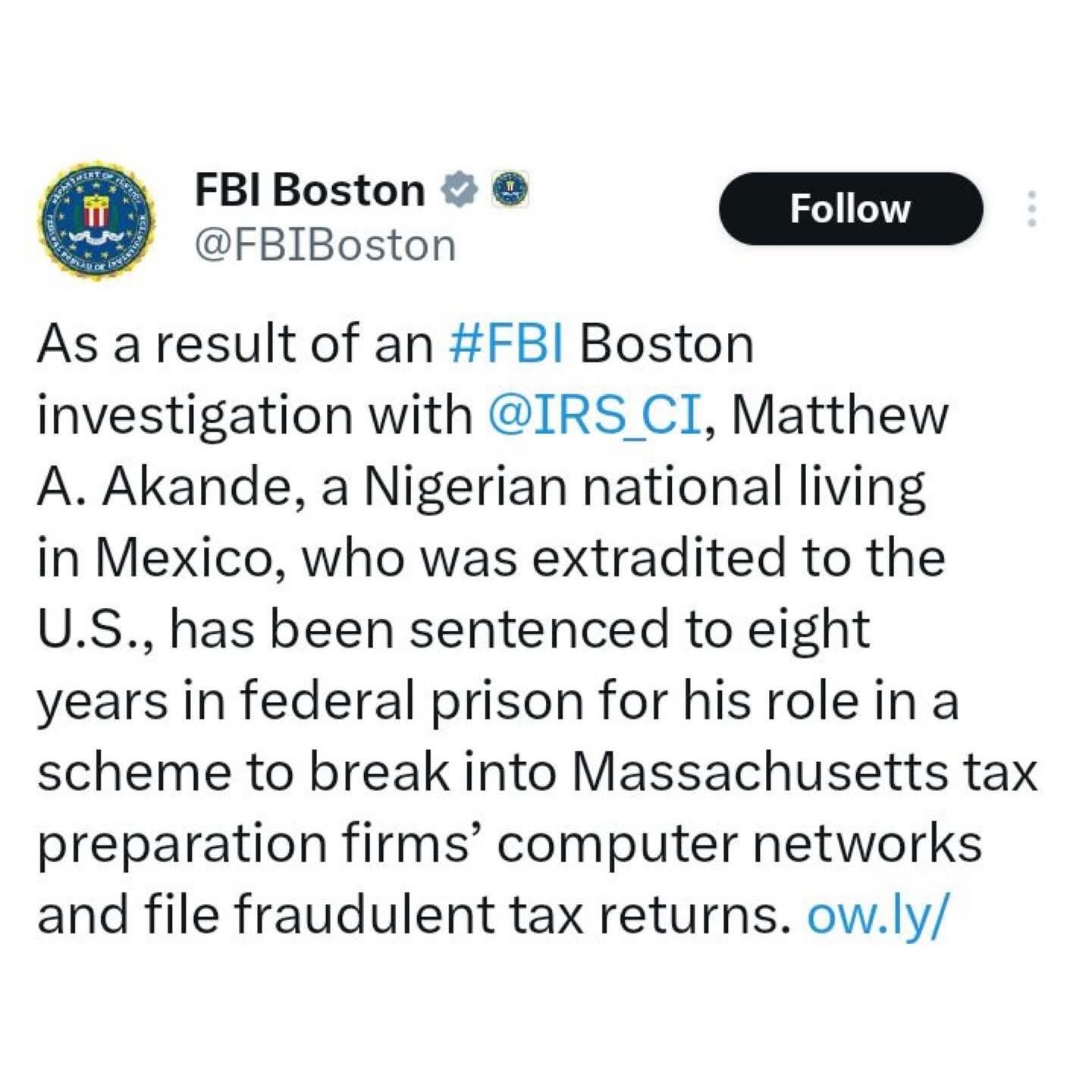Open the three-dot more options menu
Screen dimensions: 1092x1092
click(x=1031, y=209)
